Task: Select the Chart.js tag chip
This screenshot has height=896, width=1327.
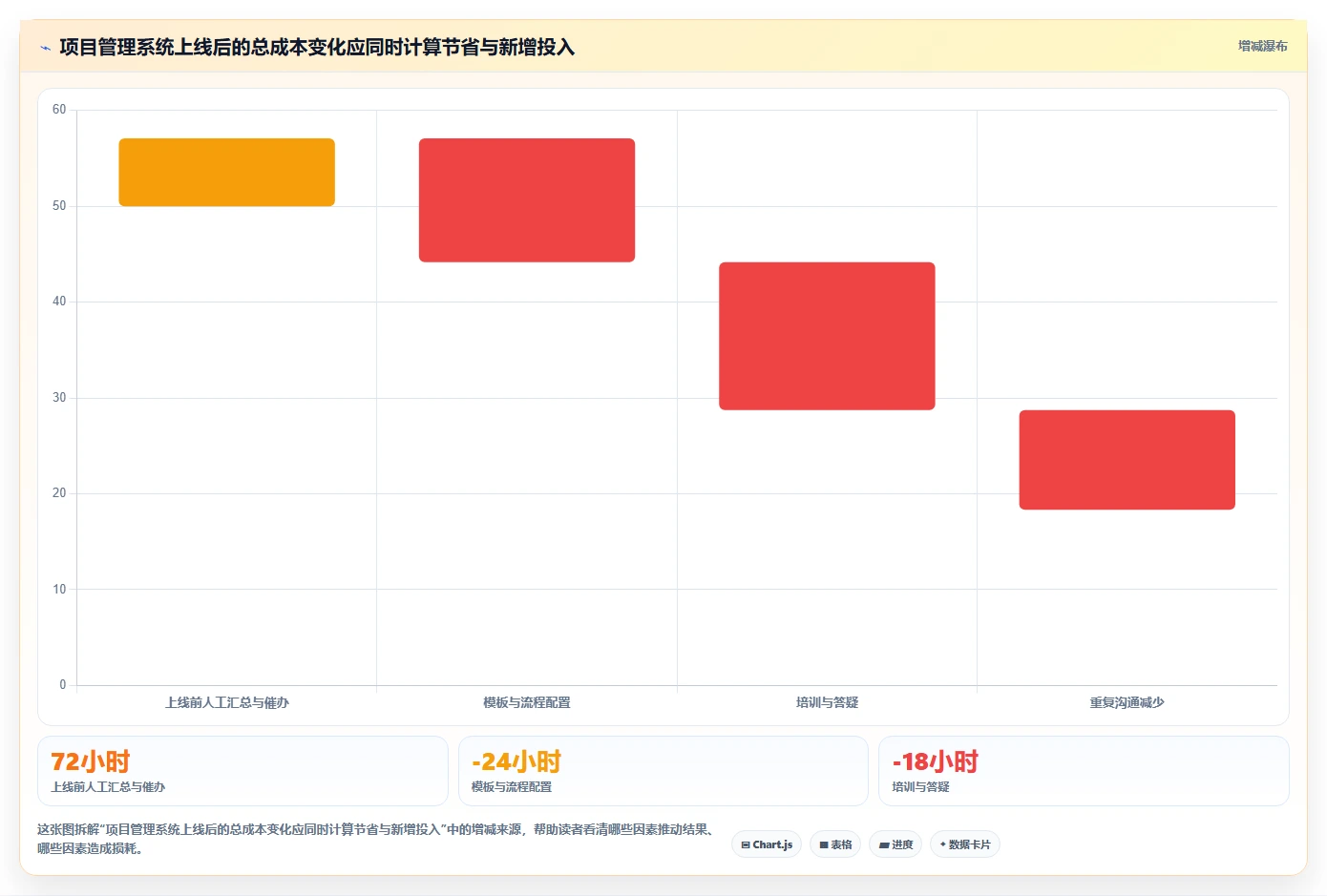Action: coord(767,844)
